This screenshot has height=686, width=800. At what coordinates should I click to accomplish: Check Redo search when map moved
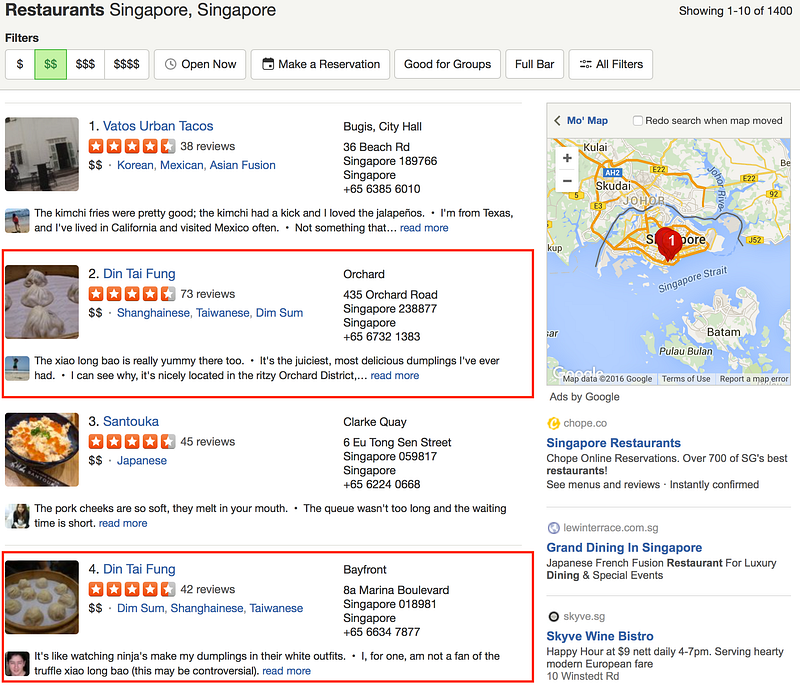coord(638,120)
